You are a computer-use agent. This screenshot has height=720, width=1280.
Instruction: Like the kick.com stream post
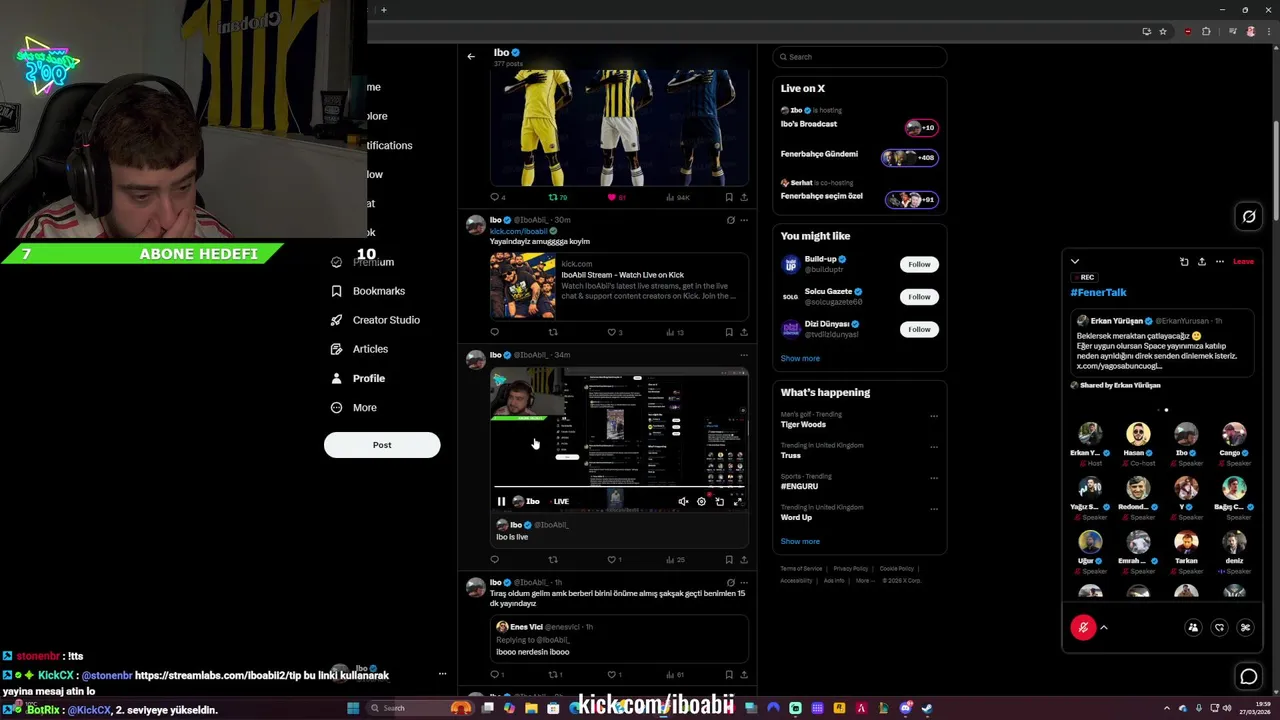click(x=614, y=332)
